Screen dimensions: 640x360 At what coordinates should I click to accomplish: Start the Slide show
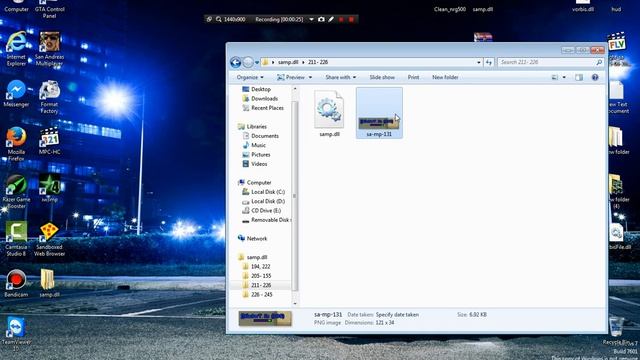tap(382, 77)
